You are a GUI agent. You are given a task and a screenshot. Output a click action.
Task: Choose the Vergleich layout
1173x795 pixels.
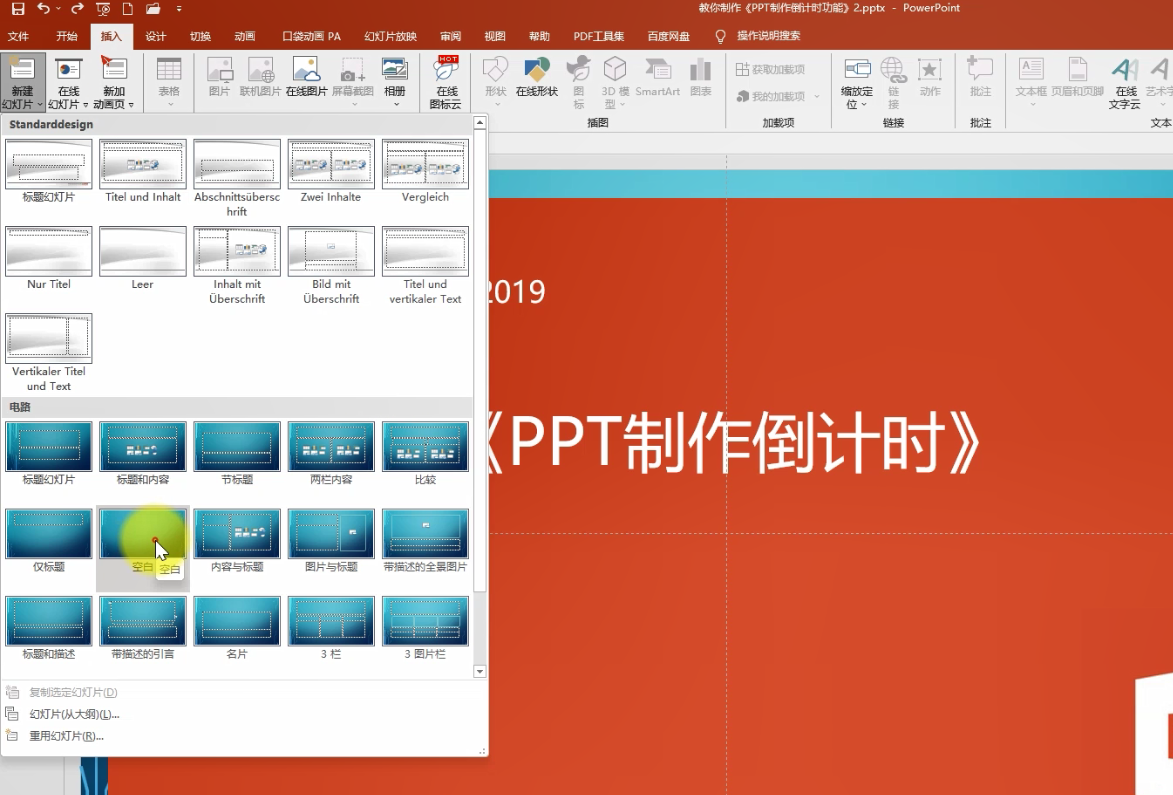click(425, 171)
